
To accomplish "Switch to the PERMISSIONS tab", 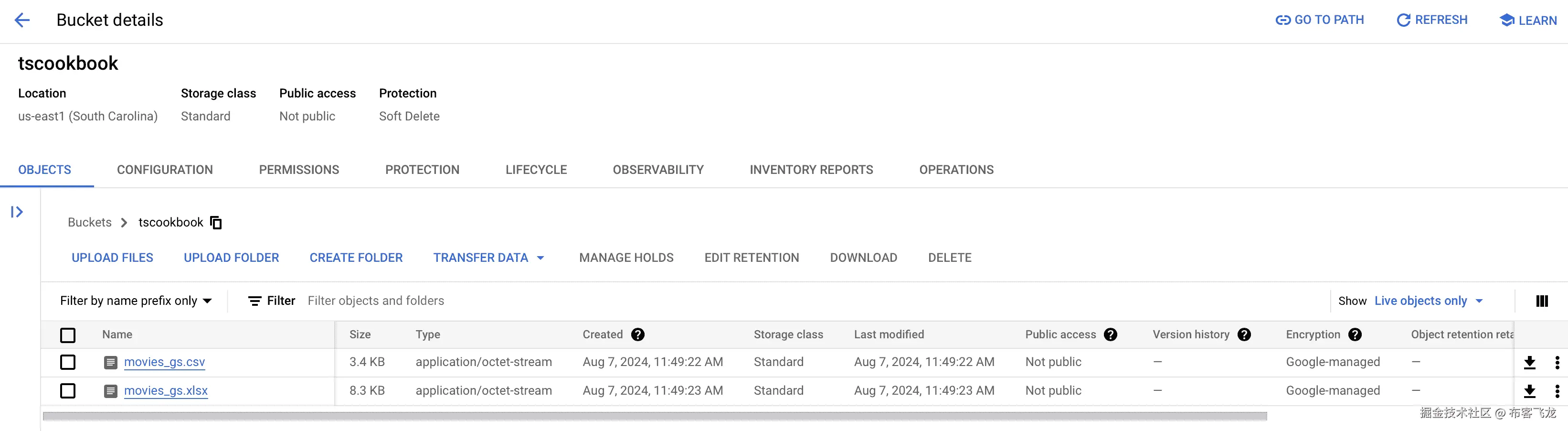I will pos(299,169).
